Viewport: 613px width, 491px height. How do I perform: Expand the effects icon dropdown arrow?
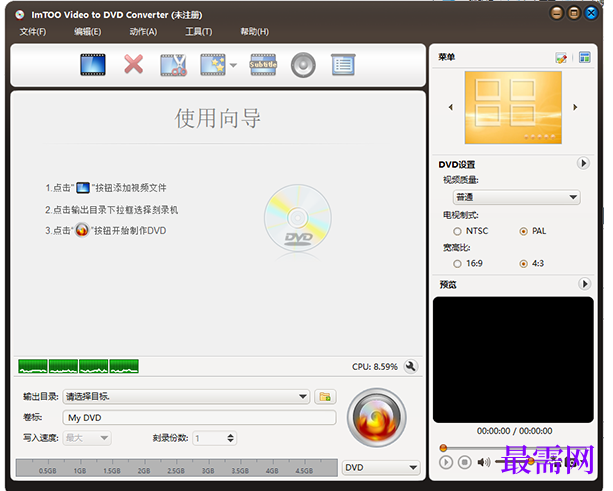point(233,65)
